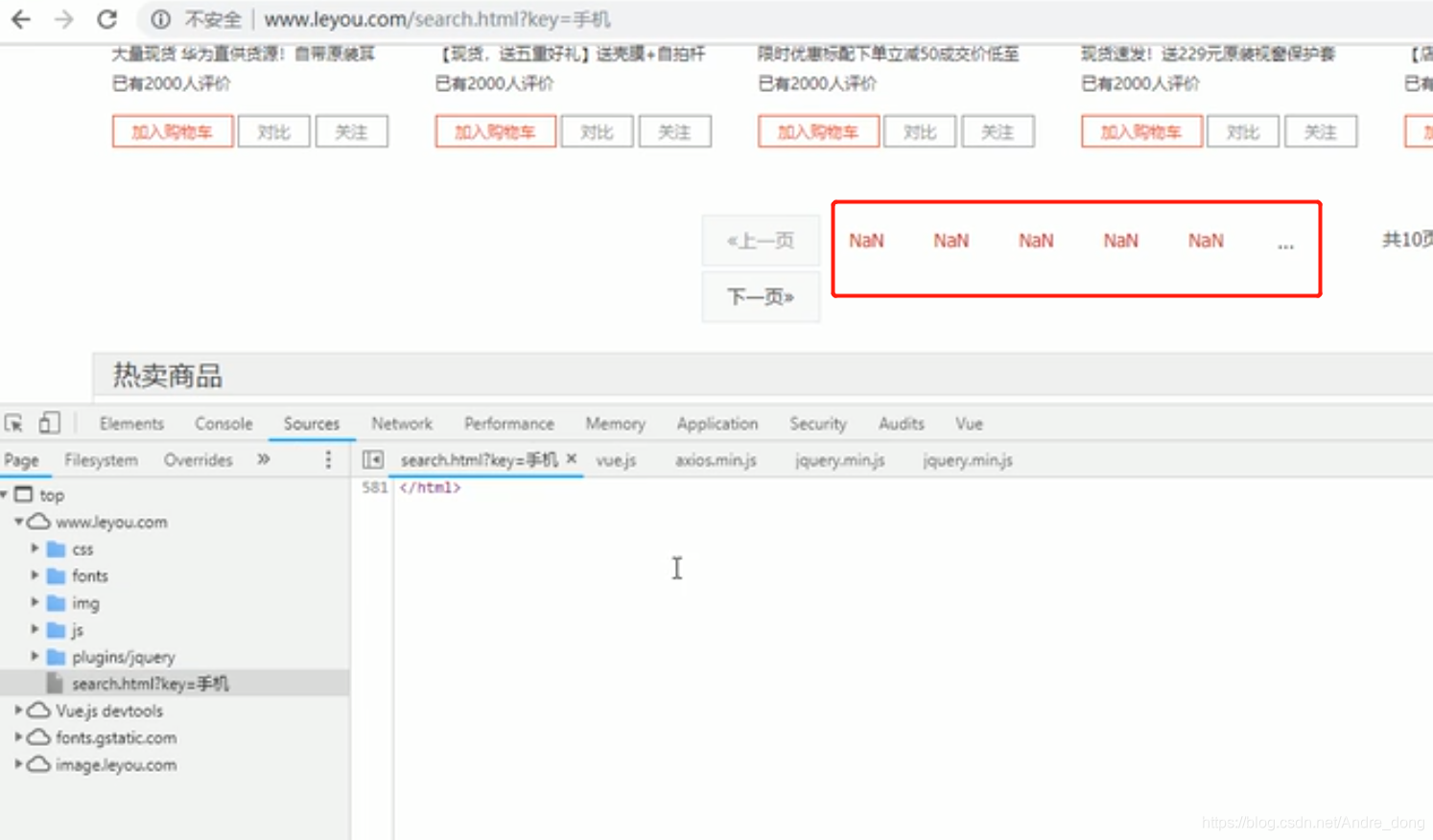Image resolution: width=1433 pixels, height=840 pixels.
Task: Switch to the axios.min.js file tab
Action: tap(716, 460)
